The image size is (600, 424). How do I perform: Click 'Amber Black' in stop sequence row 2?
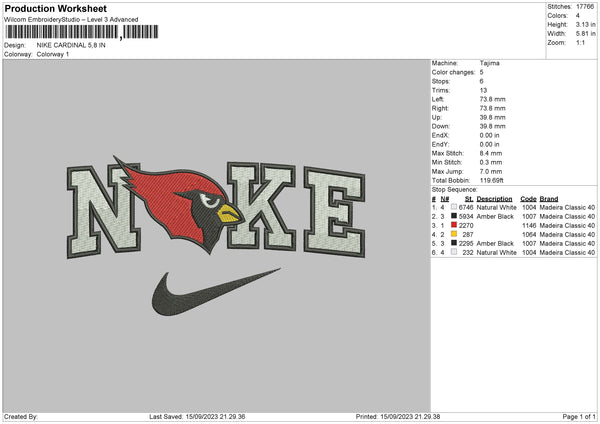pos(495,217)
